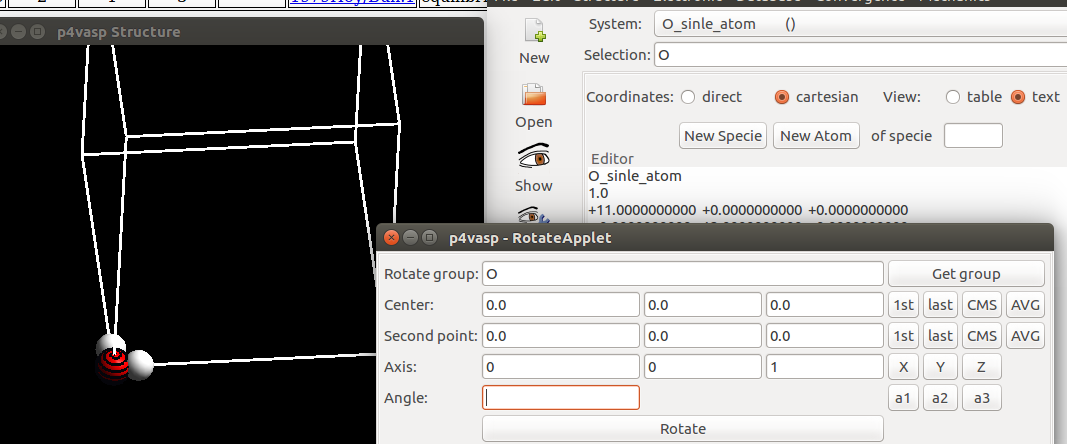Click the New document icon

click(534, 34)
